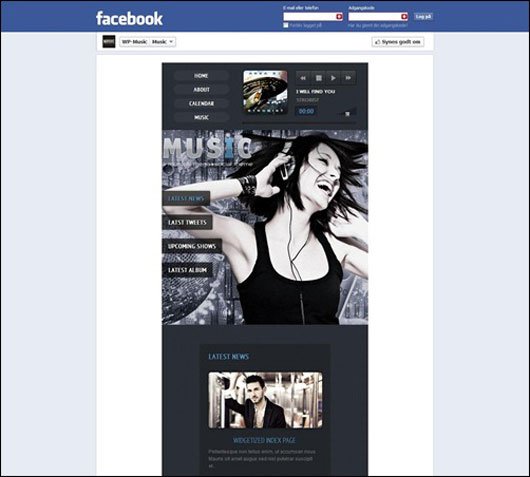The image size is (530, 477).
Task: Select the LATEST TWEETS tab
Action: click(x=187, y=222)
